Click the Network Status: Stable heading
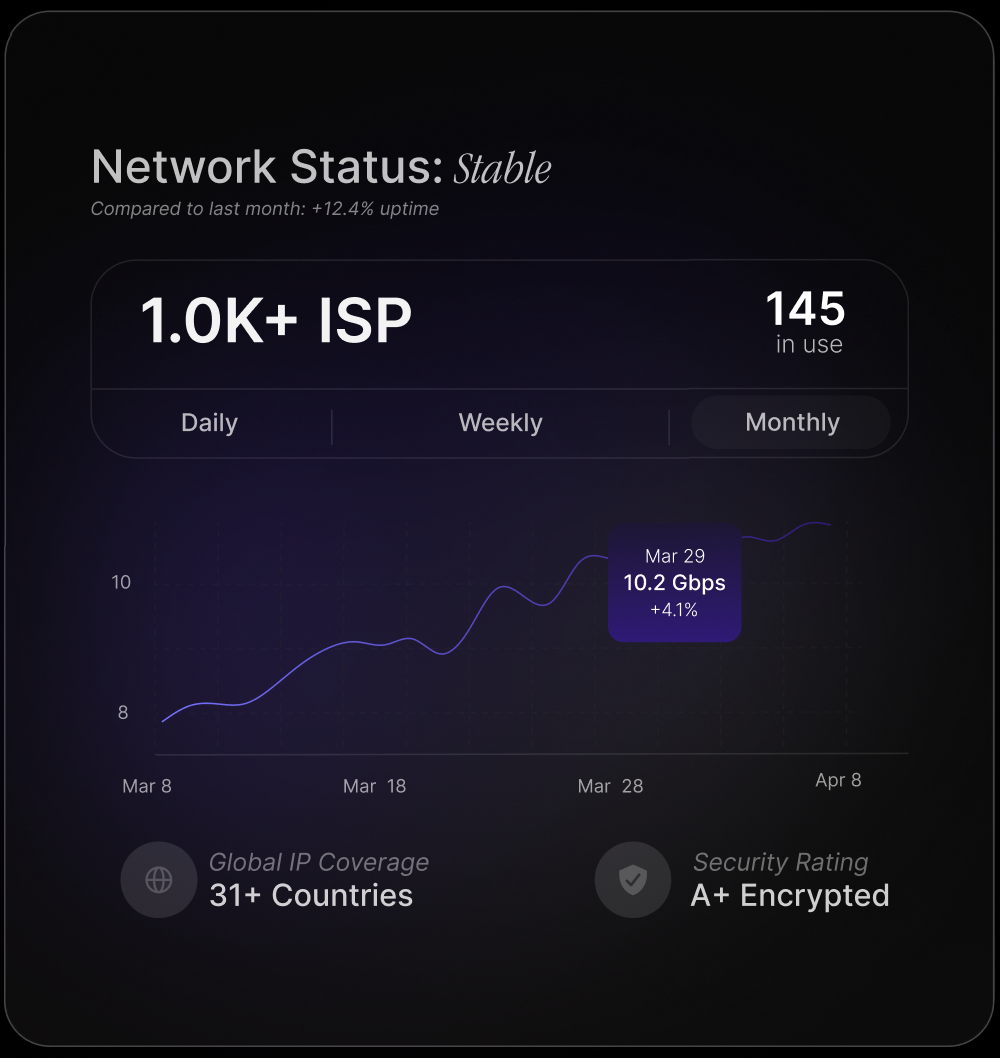The width and height of the screenshot is (1000, 1058). [x=321, y=167]
